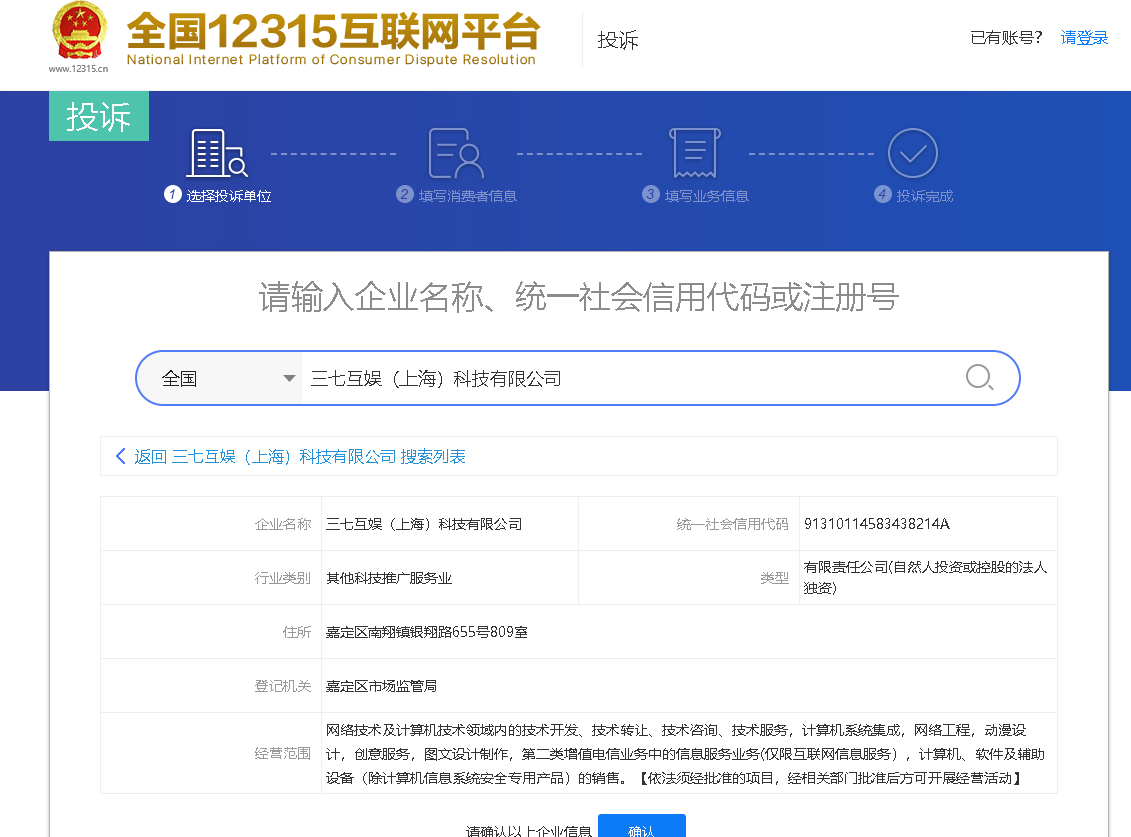Click the company name search input field

pos(628,379)
